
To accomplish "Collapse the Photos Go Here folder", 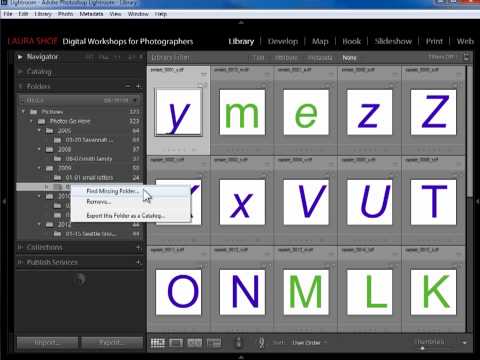I will (x=31, y=121).
